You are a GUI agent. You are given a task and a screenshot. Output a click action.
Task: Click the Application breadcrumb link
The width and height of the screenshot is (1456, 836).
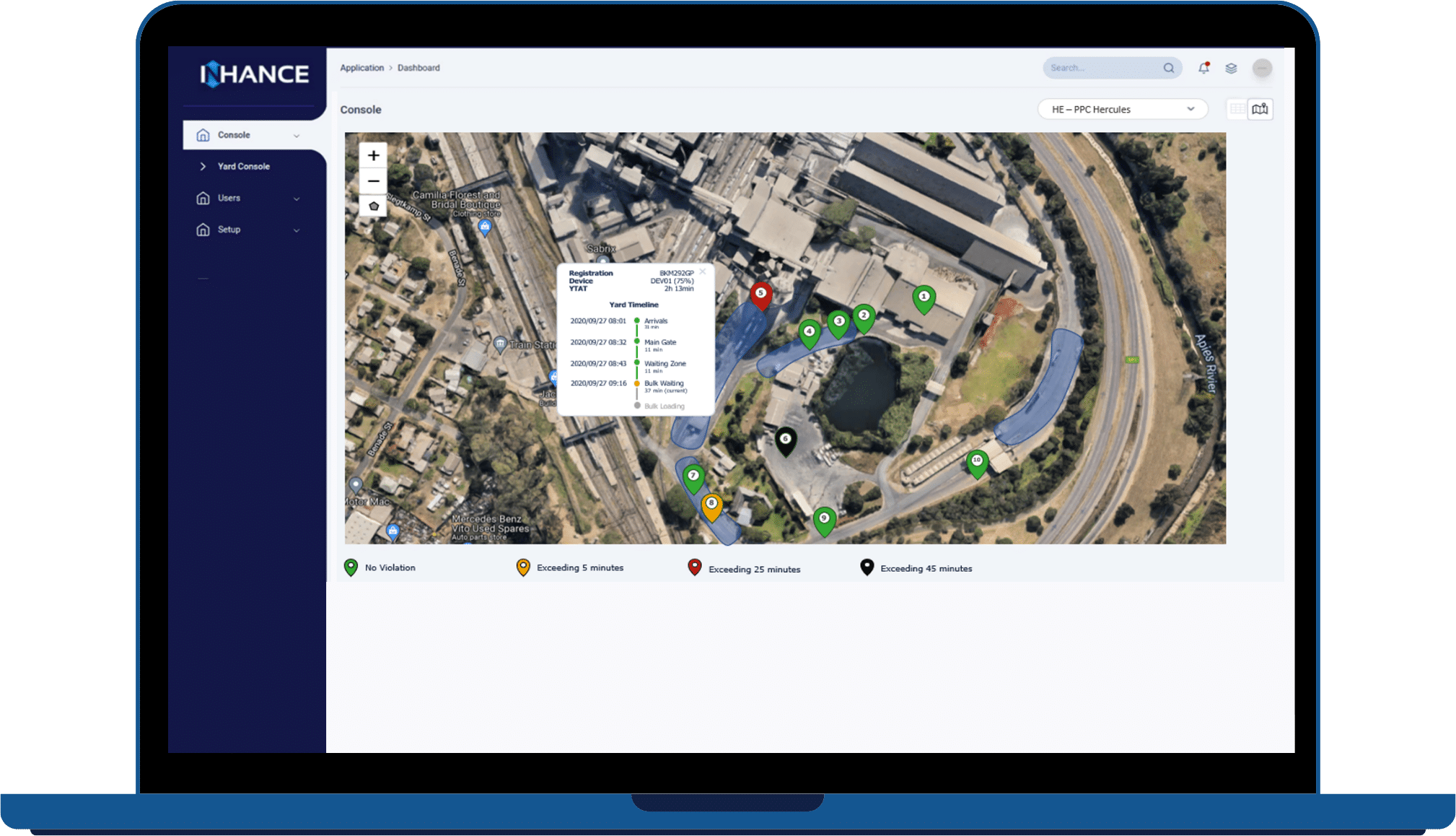[x=361, y=68]
